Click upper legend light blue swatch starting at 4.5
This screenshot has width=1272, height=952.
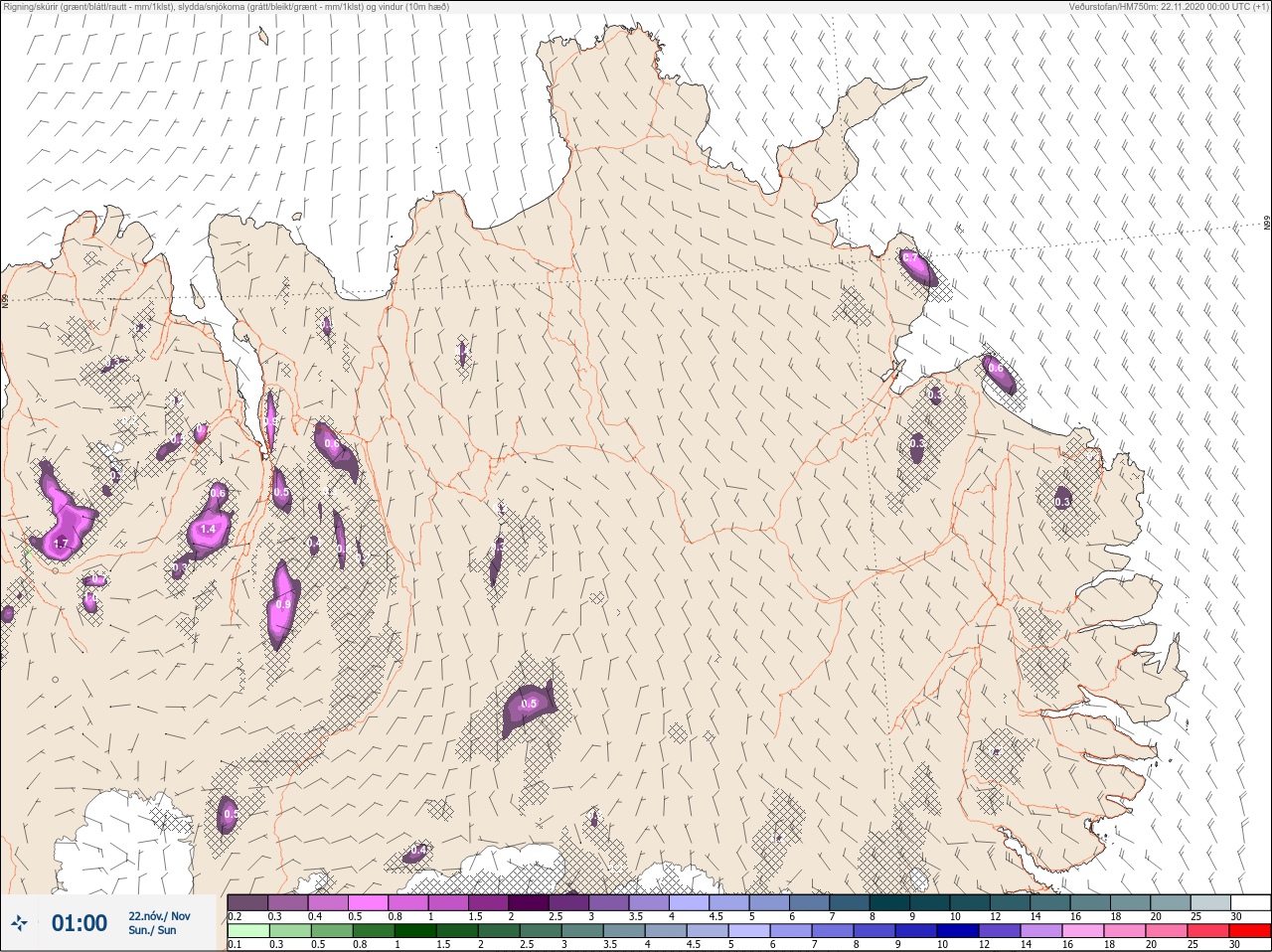click(729, 902)
